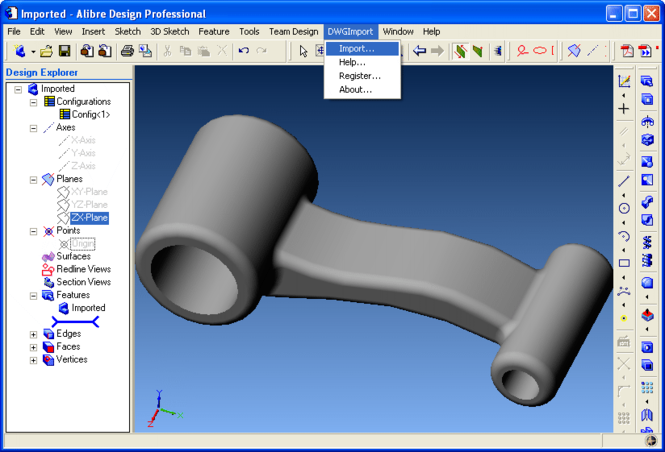Viewport: 665px width, 452px height.
Task: Choose Import... from DWGImport menu
Action: tap(356, 49)
